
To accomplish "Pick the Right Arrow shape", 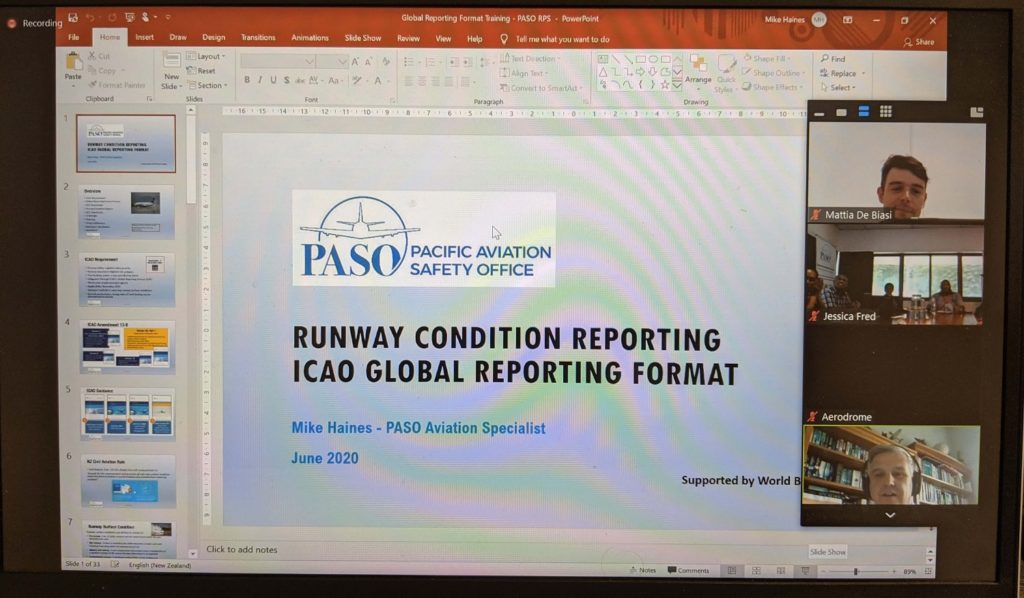I will pos(640,72).
